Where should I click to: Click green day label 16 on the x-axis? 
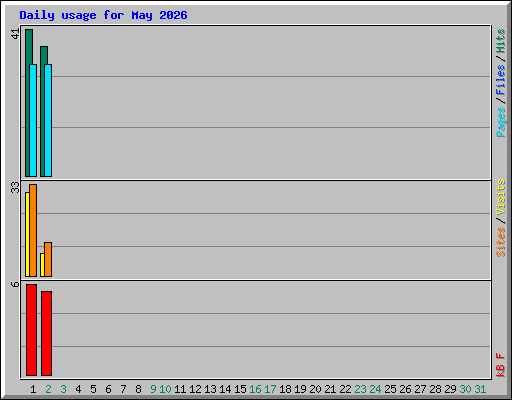255,389
